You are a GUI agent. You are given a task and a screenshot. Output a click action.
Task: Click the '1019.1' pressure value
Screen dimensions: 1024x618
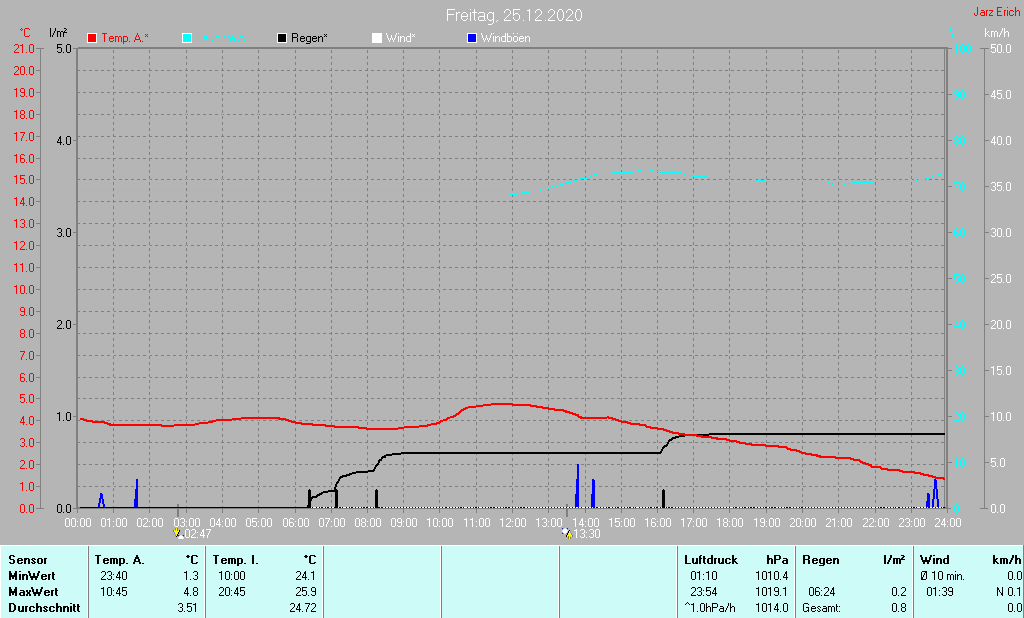(771, 592)
